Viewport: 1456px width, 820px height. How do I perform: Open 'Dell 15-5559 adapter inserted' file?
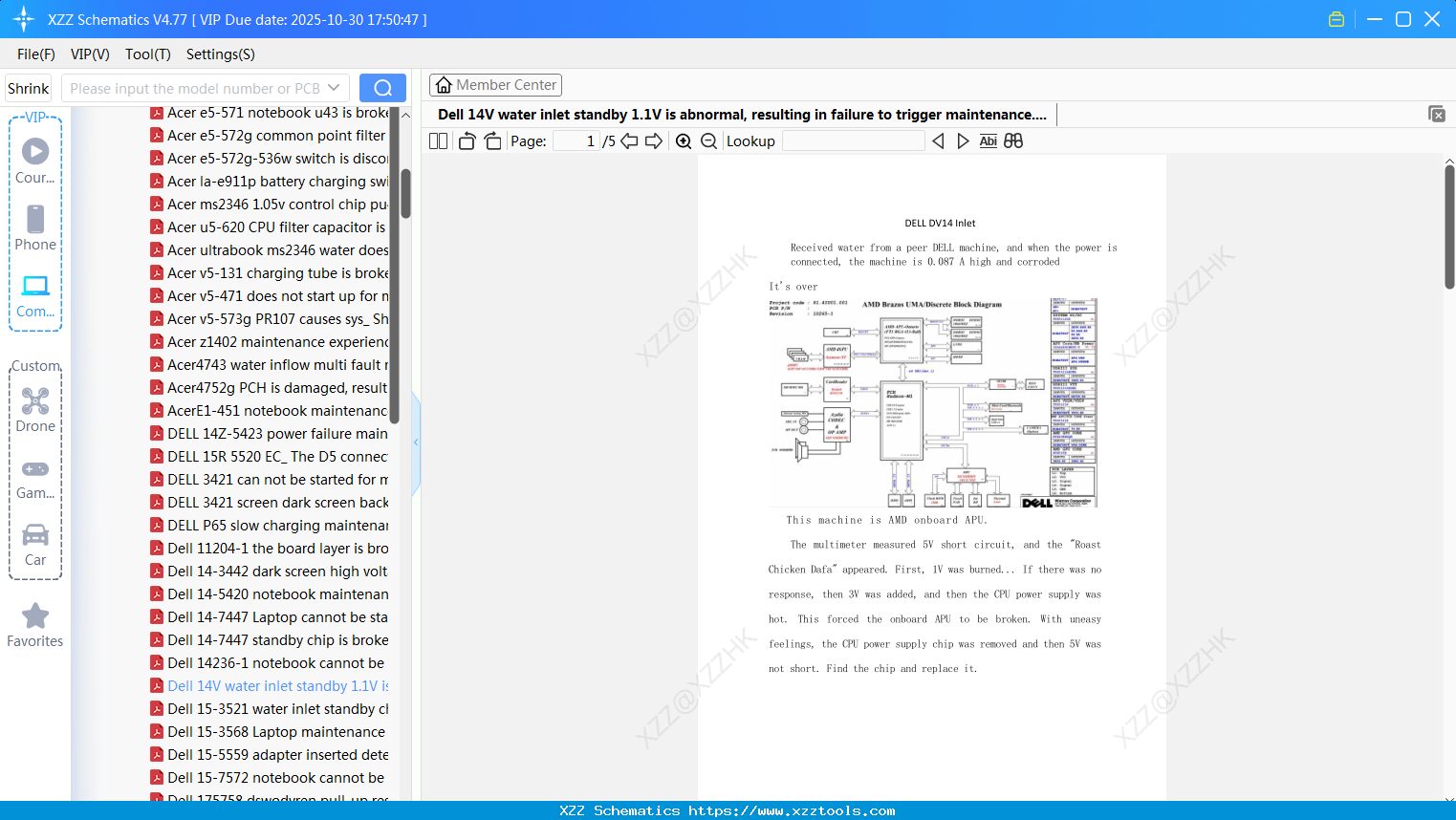[x=270, y=755]
